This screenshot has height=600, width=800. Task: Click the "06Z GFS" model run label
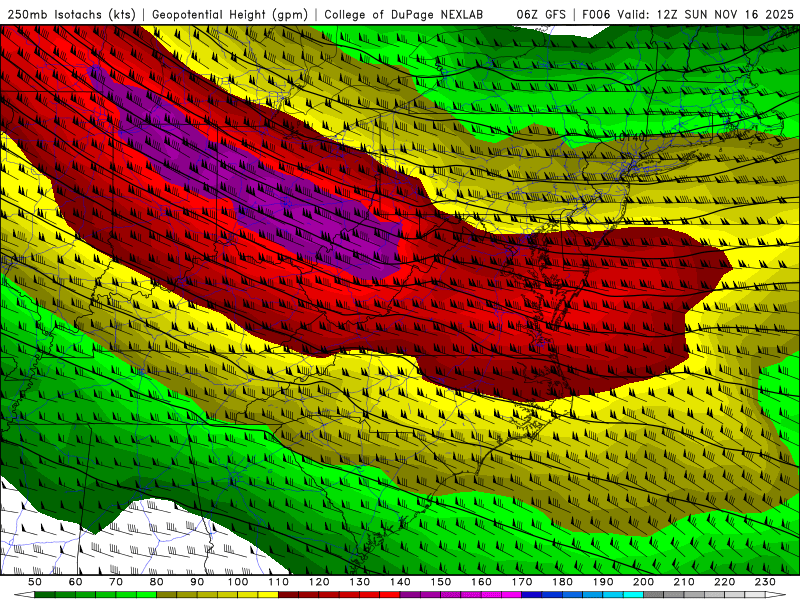(541, 15)
